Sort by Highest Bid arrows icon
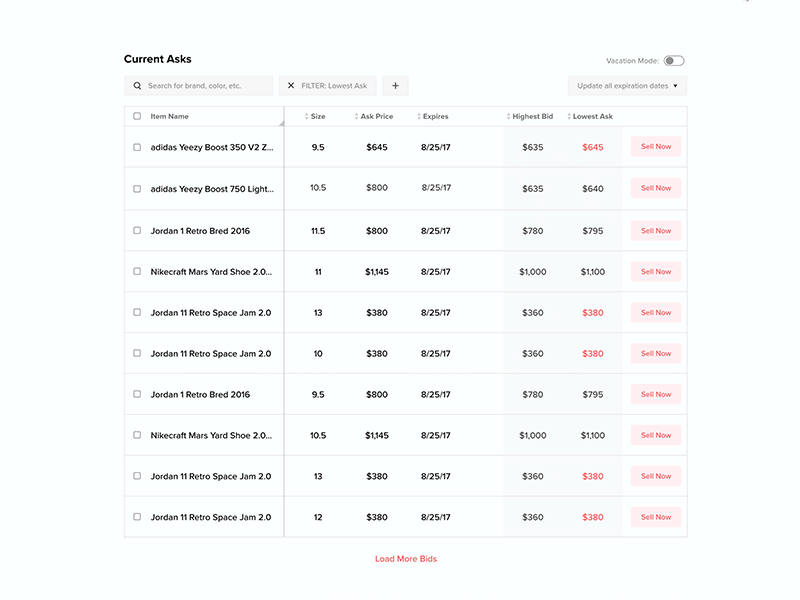This screenshot has height=600, width=800. pyautogui.click(x=508, y=117)
